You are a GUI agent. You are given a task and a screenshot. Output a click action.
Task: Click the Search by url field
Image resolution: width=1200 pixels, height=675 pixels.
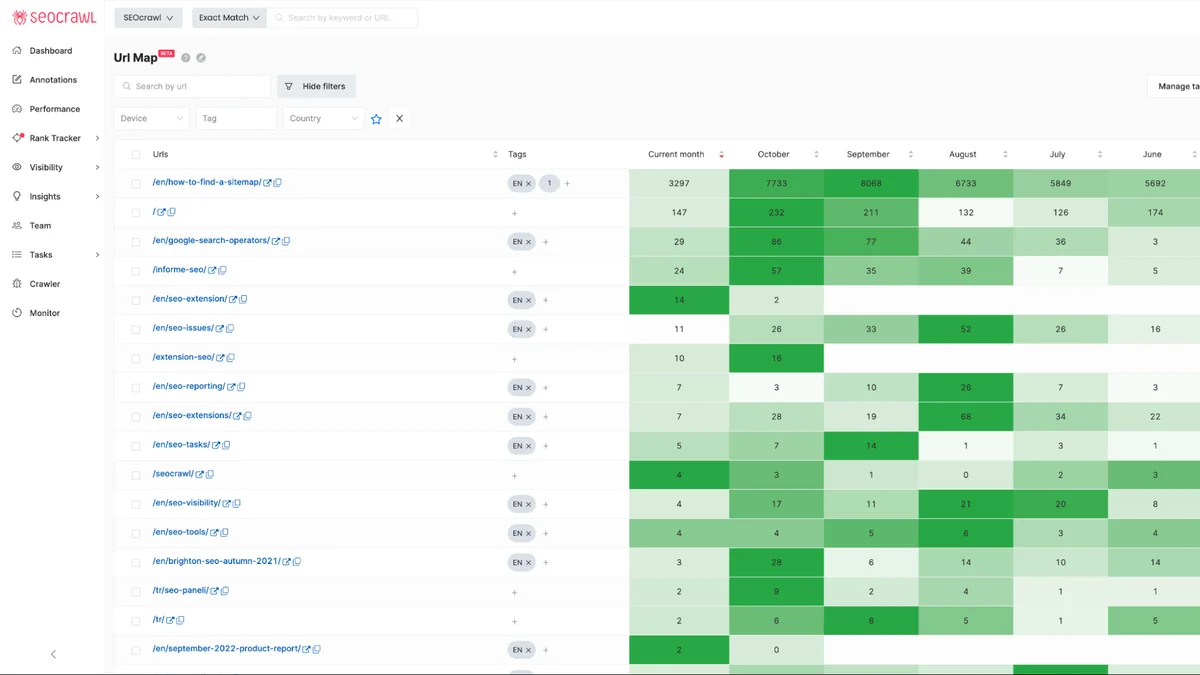tap(192, 86)
